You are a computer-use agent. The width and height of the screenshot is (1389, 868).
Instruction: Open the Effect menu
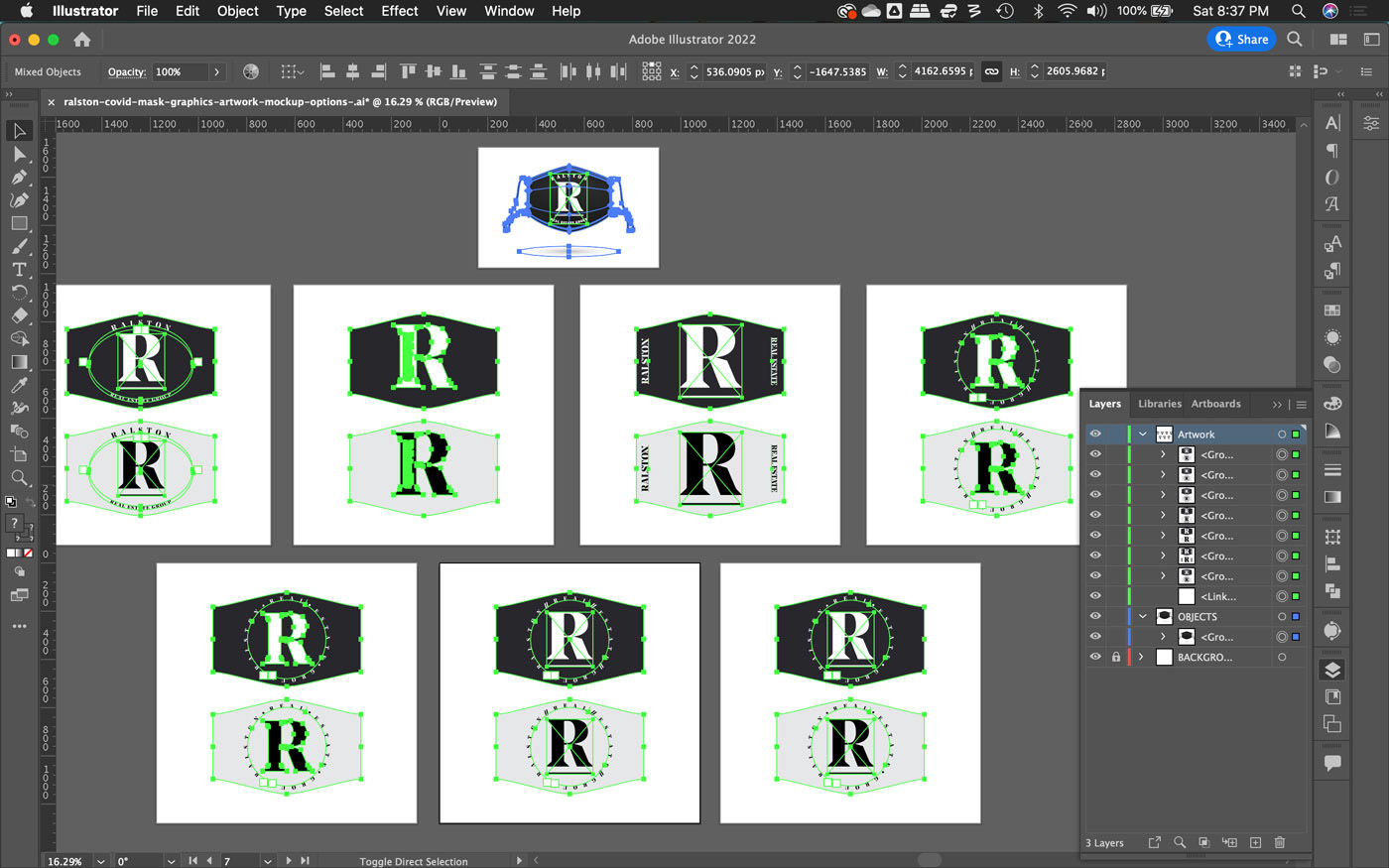pyautogui.click(x=400, y=11)
